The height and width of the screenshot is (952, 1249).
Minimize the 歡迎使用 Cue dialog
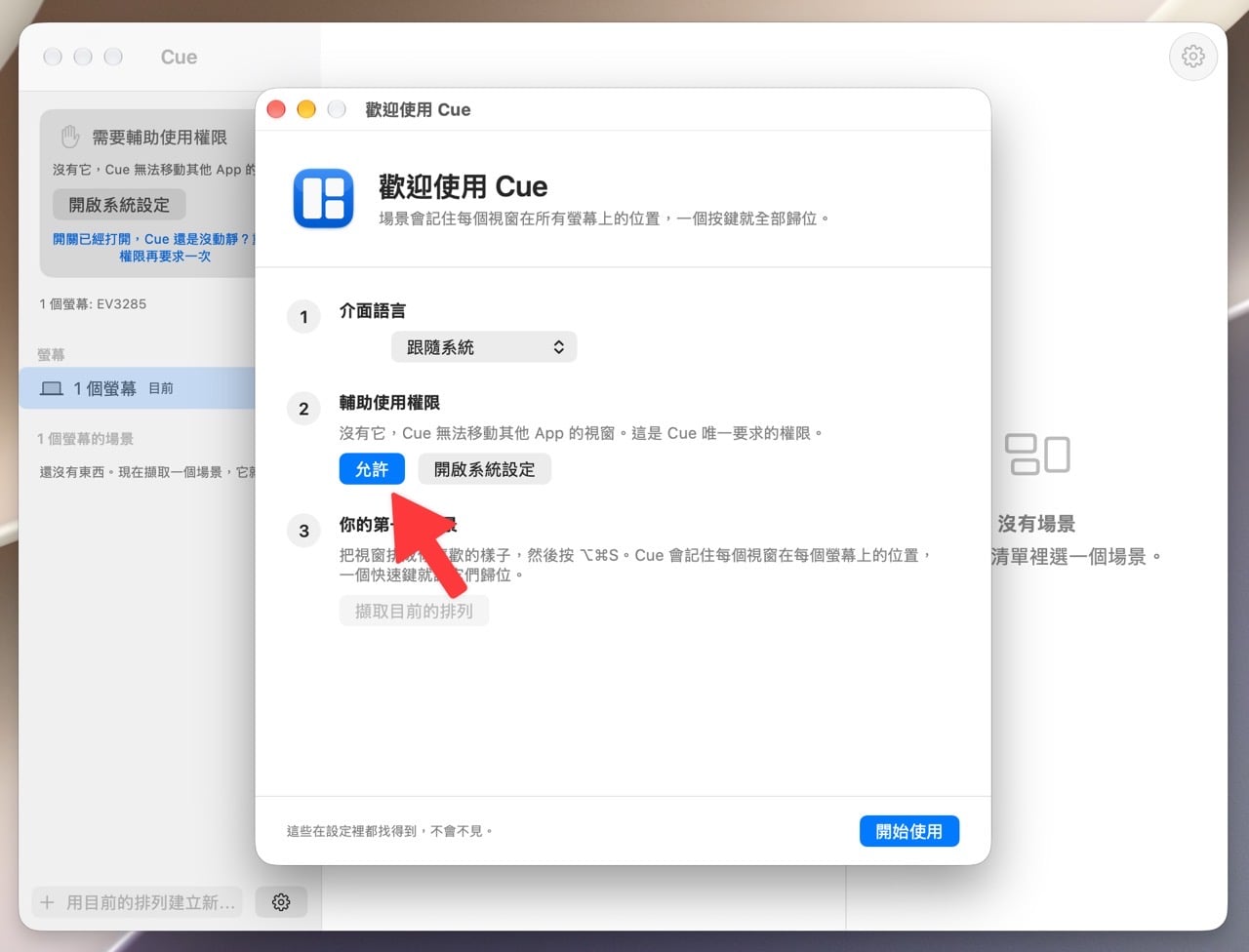[306, 109]
